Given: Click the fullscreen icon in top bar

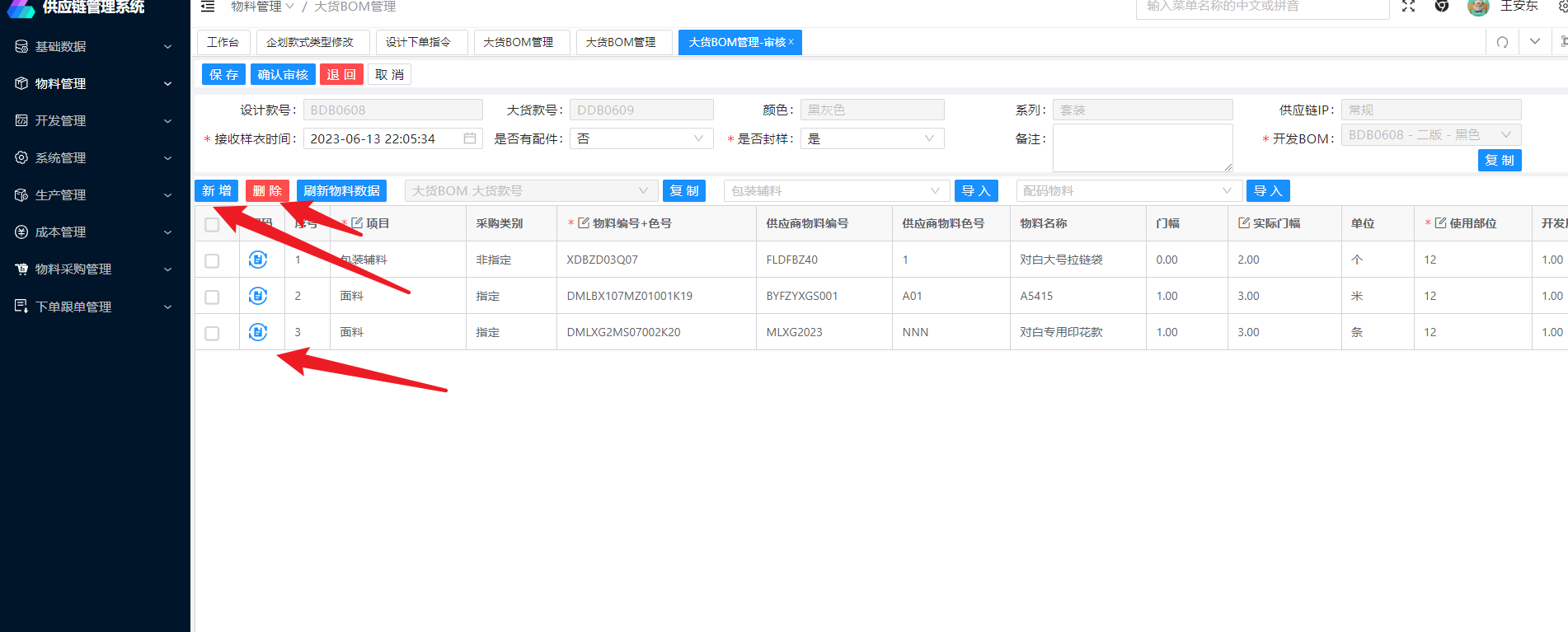Looking at the screenshot, I should [1408, 7].
